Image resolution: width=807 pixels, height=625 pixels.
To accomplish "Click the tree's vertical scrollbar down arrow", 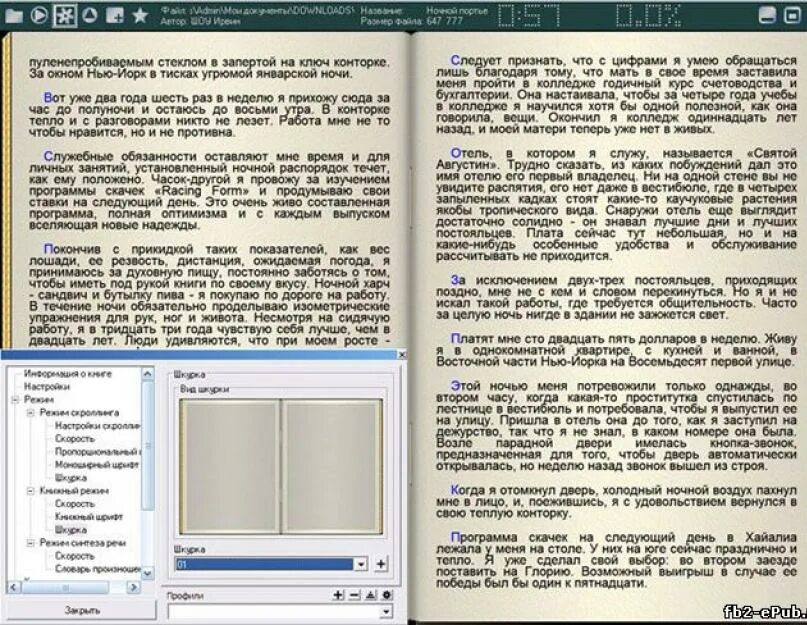I will point(147,573).
